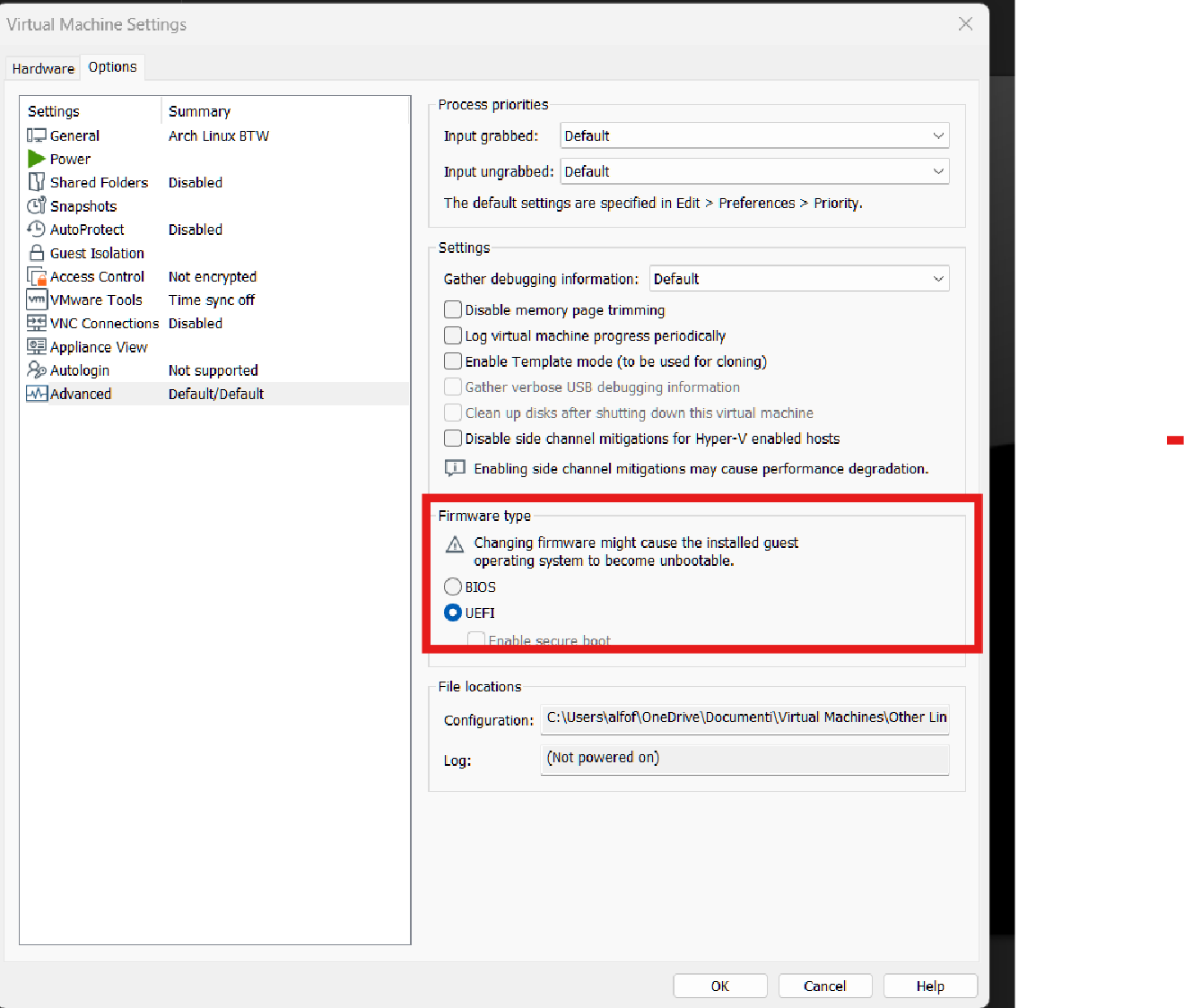Select the Autologin settings icon

37,369
